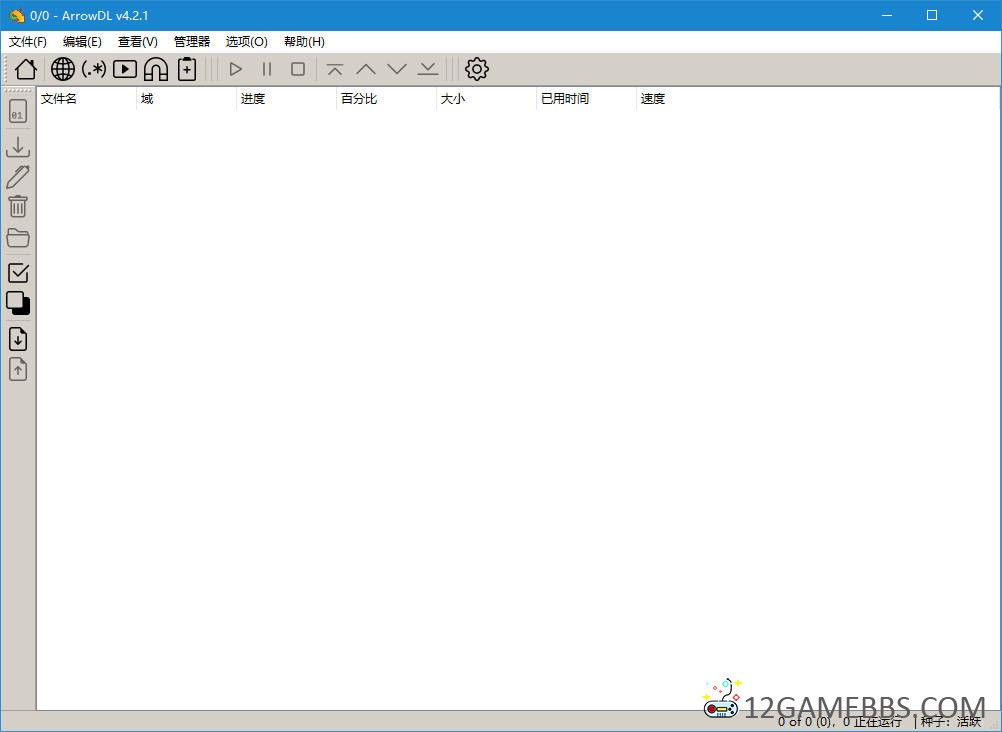Open the settings gear icon

(477, 69)
